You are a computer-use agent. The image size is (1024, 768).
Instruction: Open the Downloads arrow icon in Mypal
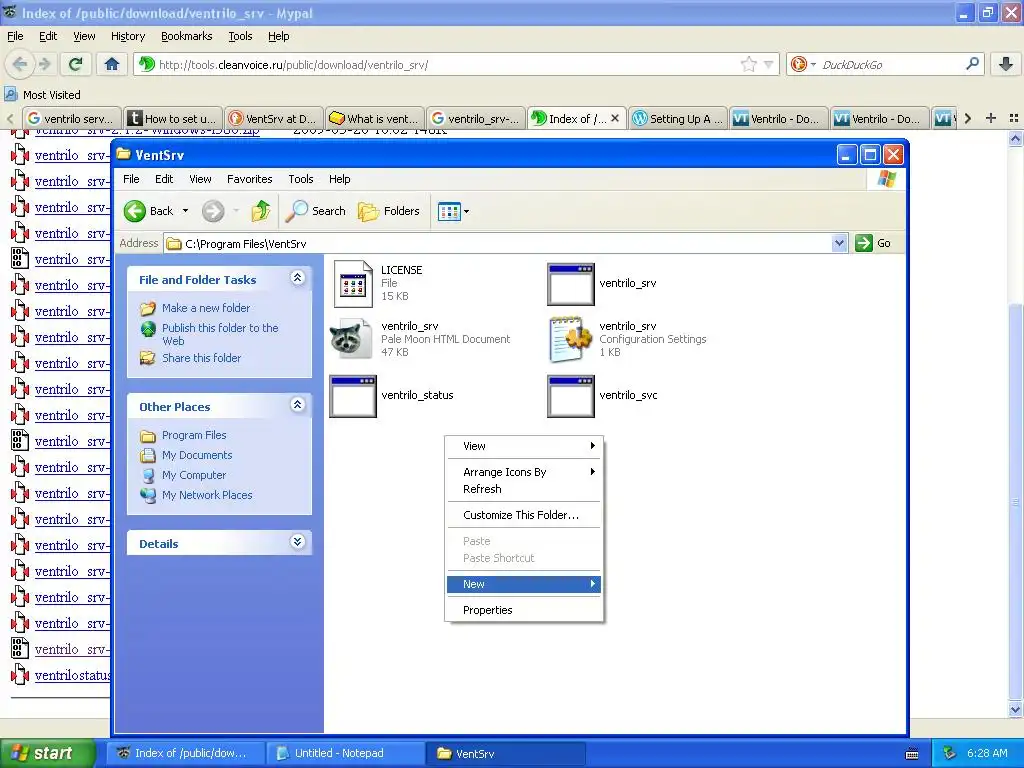[x=1006, y=64]
